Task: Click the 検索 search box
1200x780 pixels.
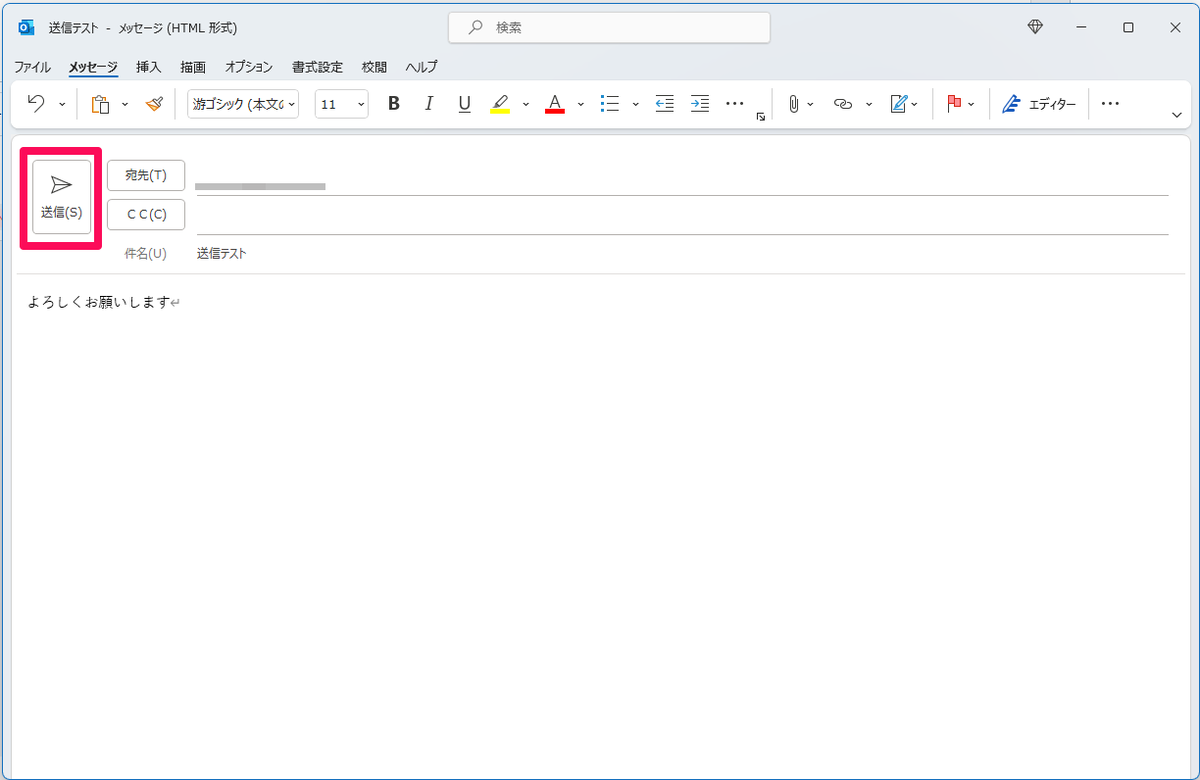Action: point(609,28)
